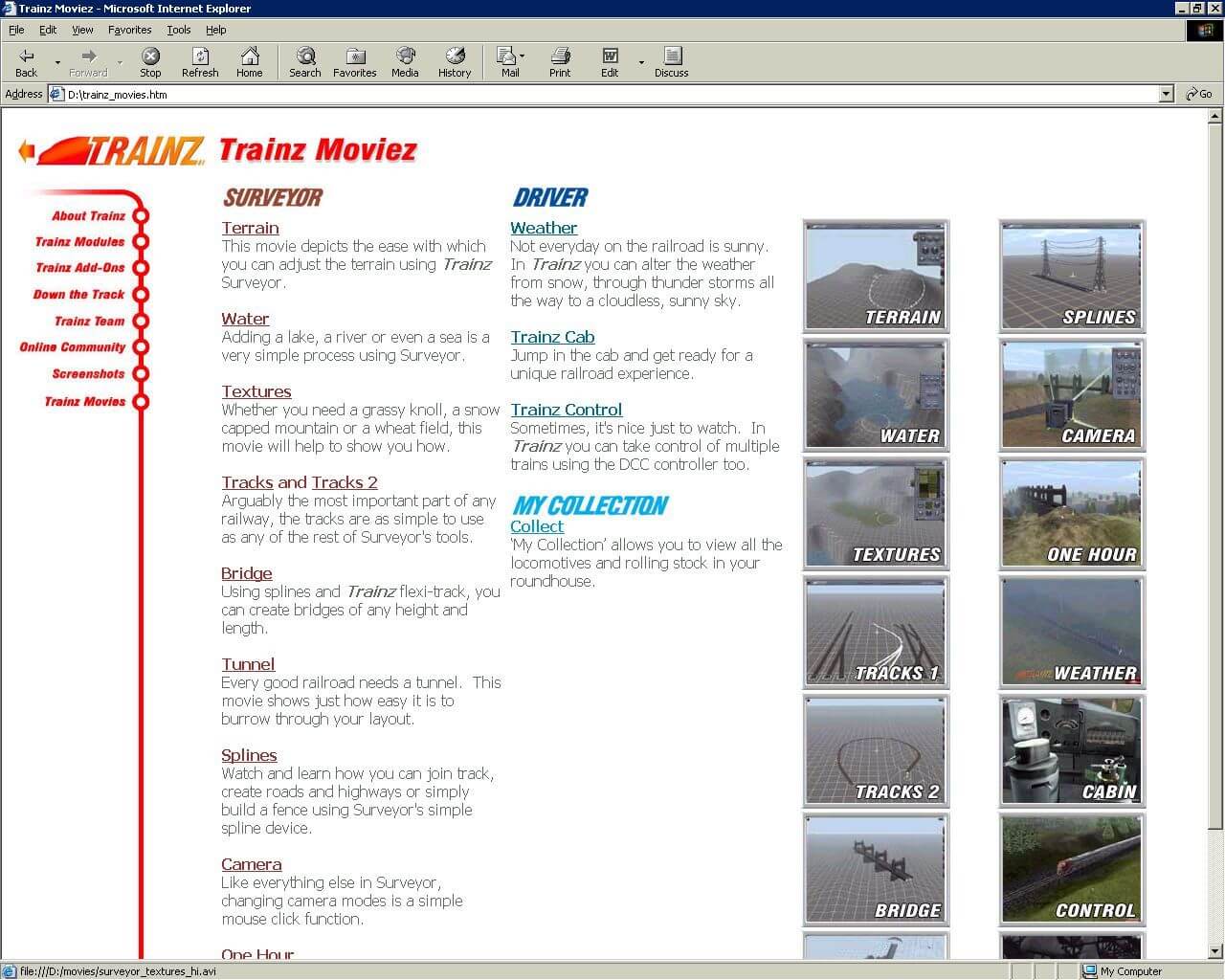Open the Help menu
The image size is (1225, 980).
pyautogui.click(x=216, y=30)
